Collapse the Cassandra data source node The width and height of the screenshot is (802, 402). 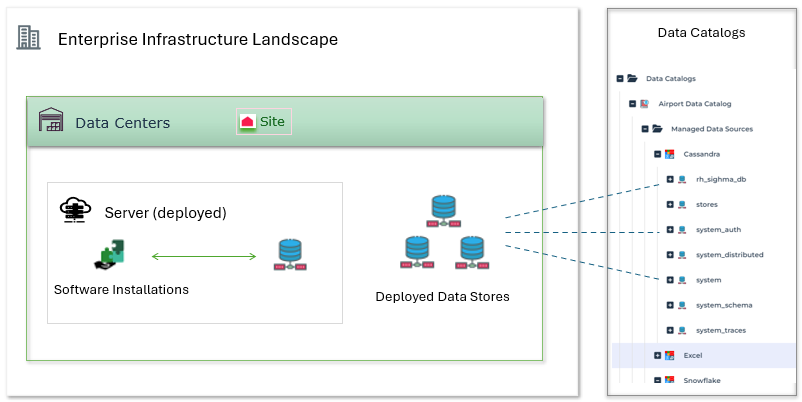[x=657, y=154]
